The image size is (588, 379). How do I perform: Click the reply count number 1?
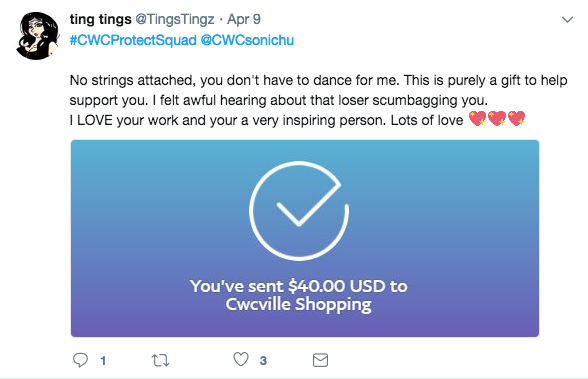click(x=103, y=361)
